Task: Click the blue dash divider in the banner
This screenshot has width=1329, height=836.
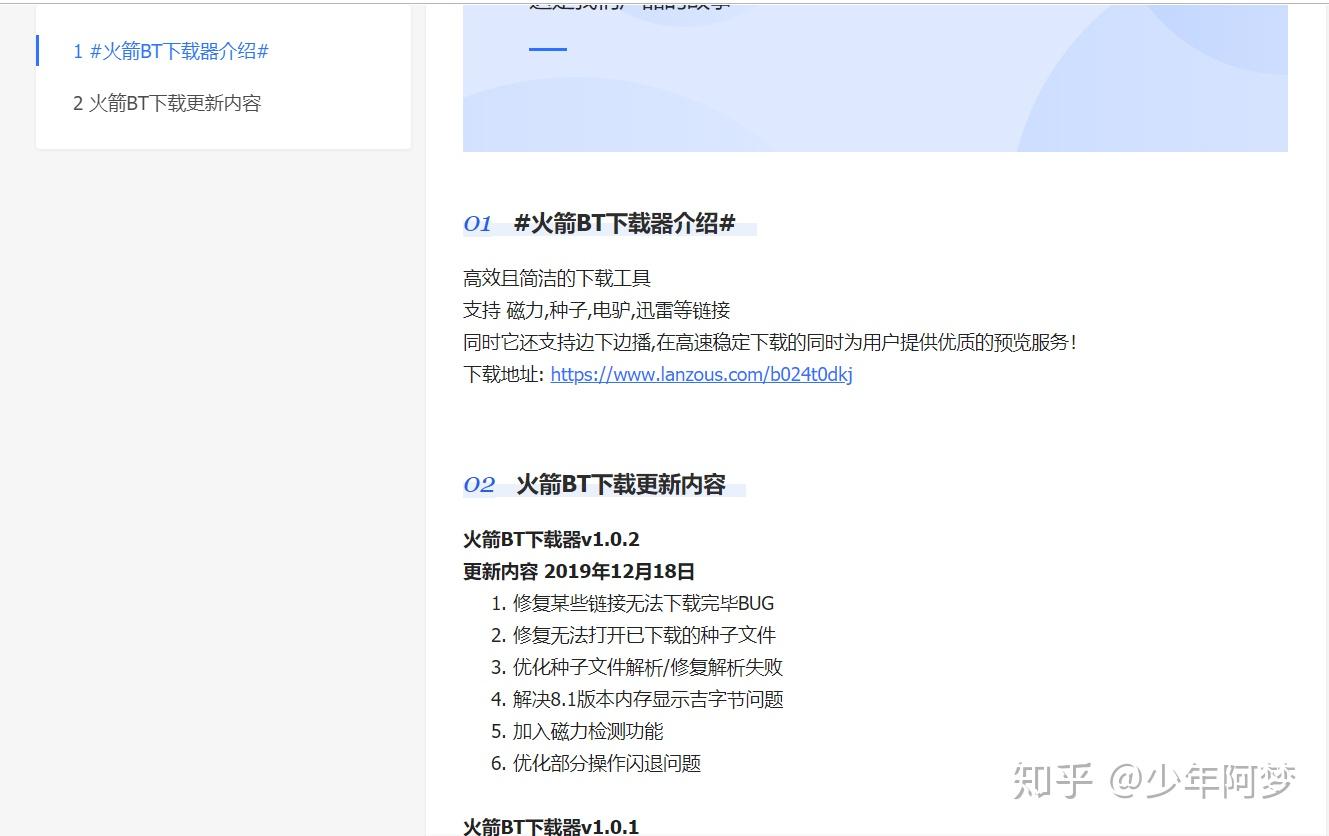Action: 547,47
